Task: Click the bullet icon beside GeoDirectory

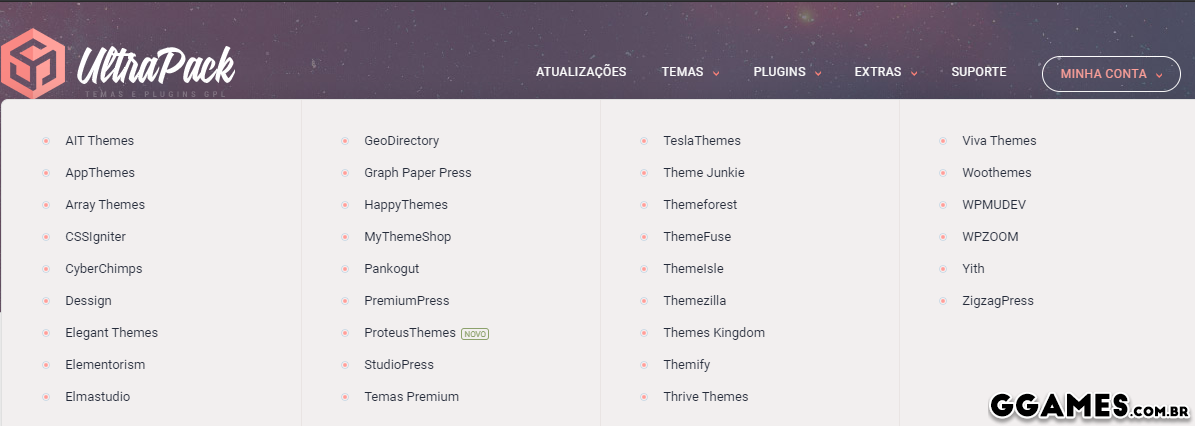Action: [345, 141]
